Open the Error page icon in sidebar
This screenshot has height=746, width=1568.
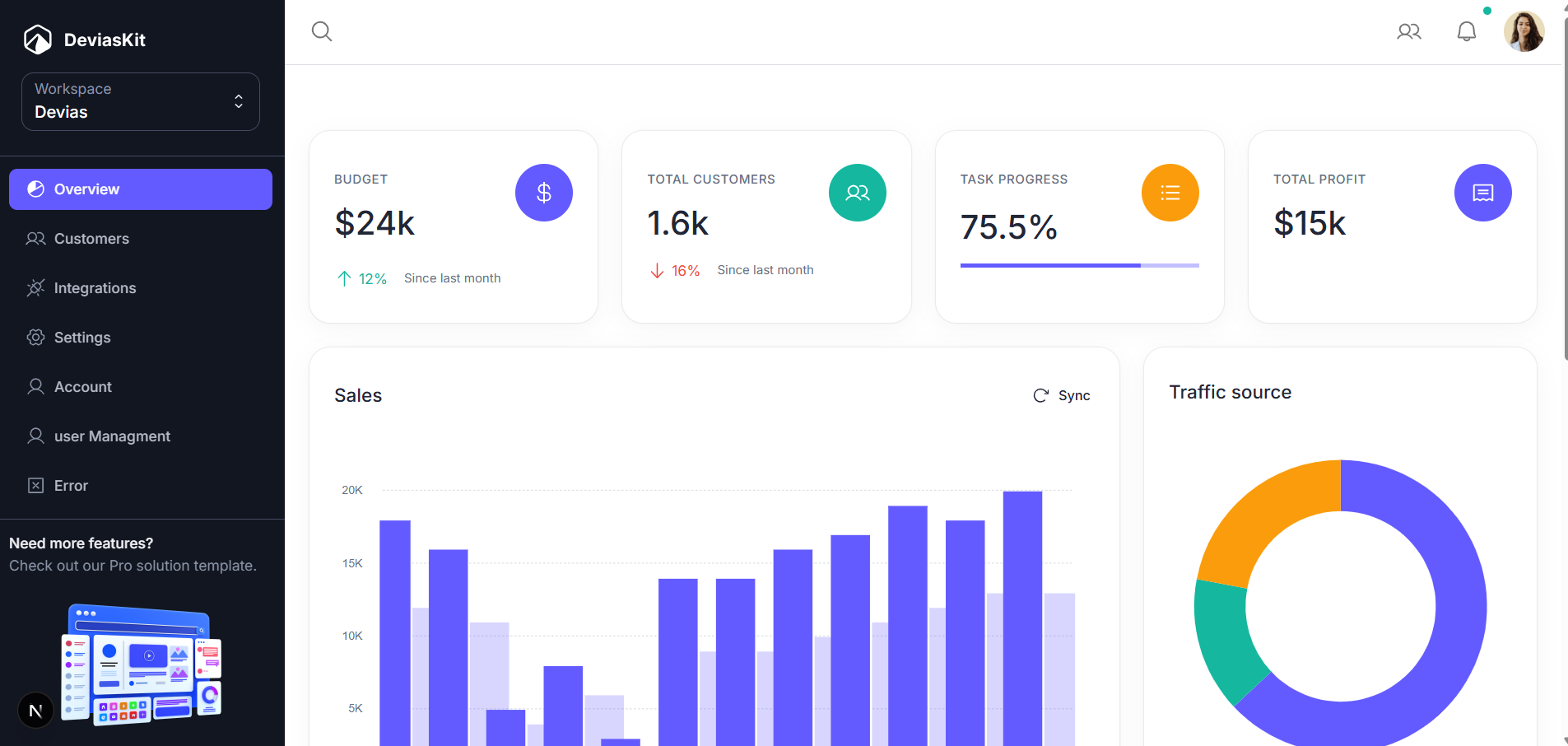[35, 485]
